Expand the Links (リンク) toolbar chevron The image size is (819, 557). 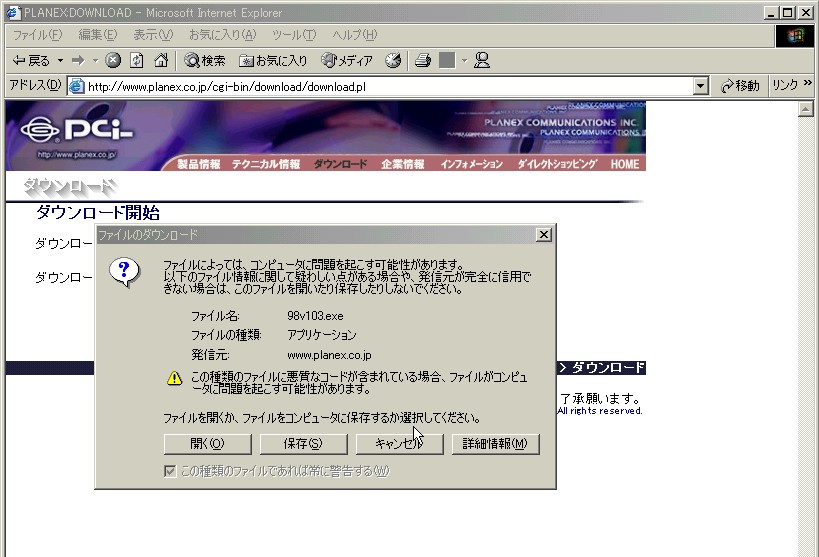[808, 83]
